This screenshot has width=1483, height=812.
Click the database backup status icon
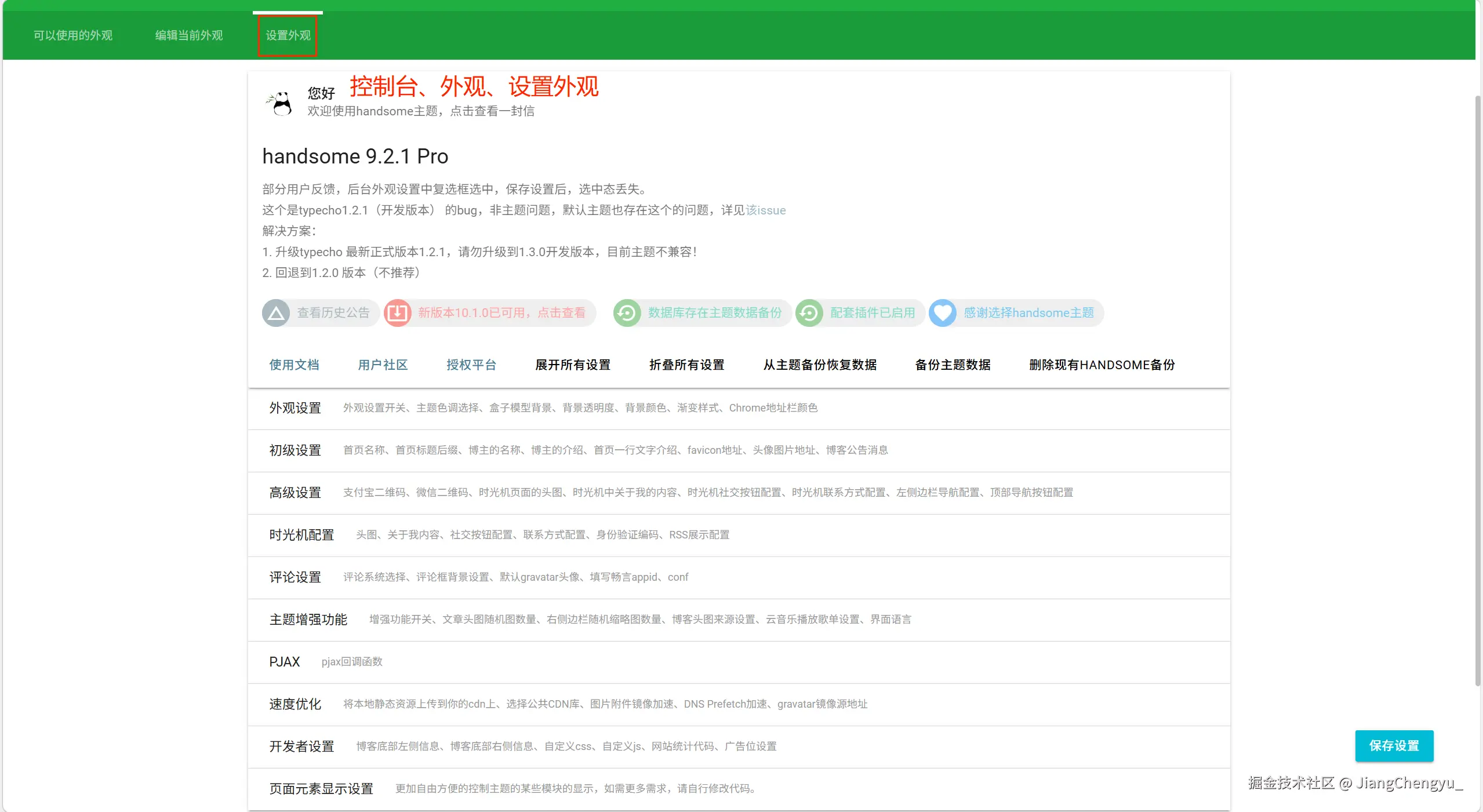click(x=627, y=314)
